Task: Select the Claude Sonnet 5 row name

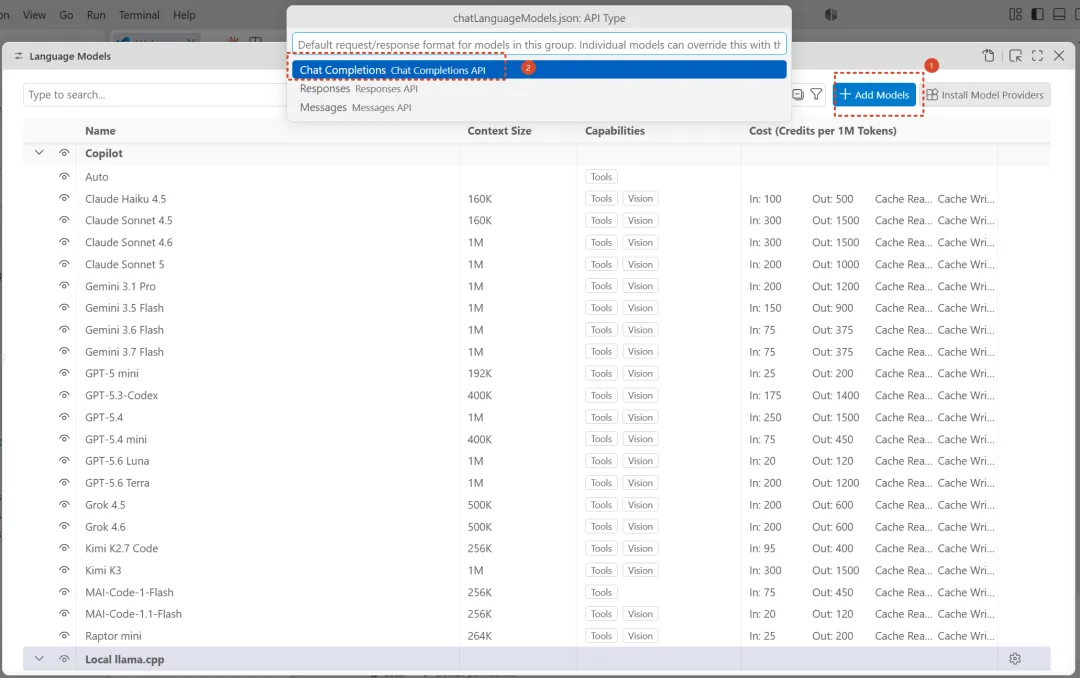Action: pyautogui.click(x=125, y=264)
